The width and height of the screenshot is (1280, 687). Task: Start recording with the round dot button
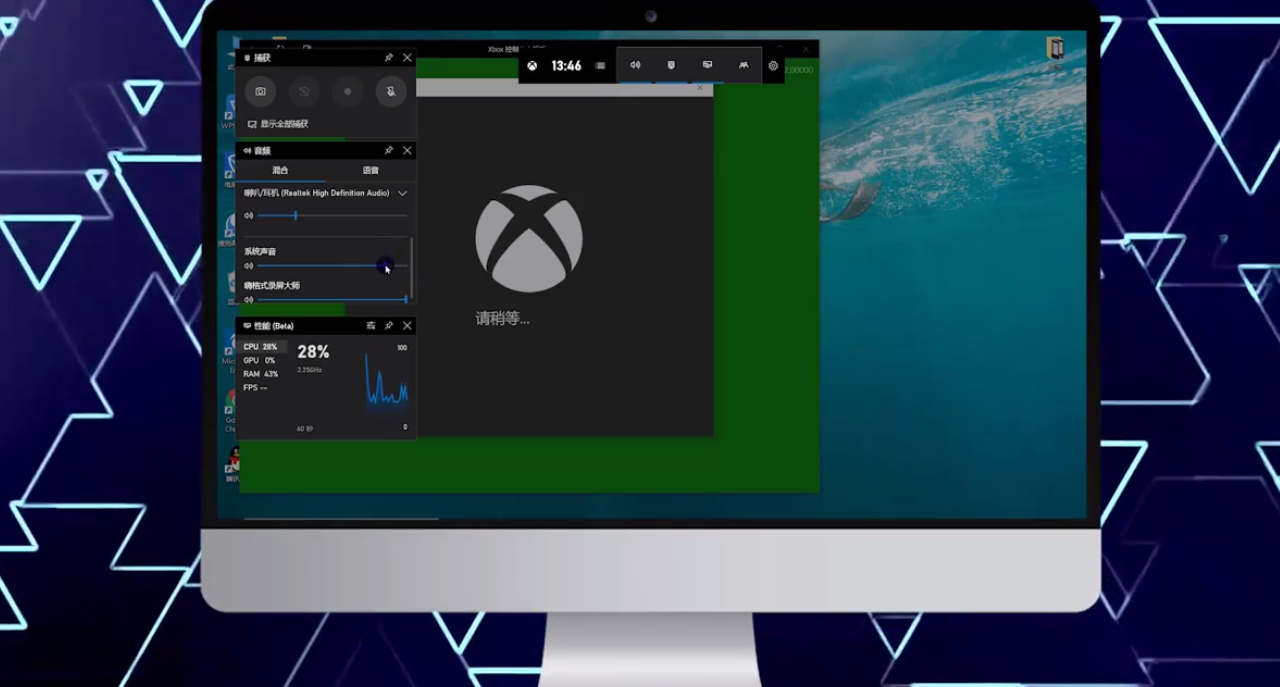(348, 91)
